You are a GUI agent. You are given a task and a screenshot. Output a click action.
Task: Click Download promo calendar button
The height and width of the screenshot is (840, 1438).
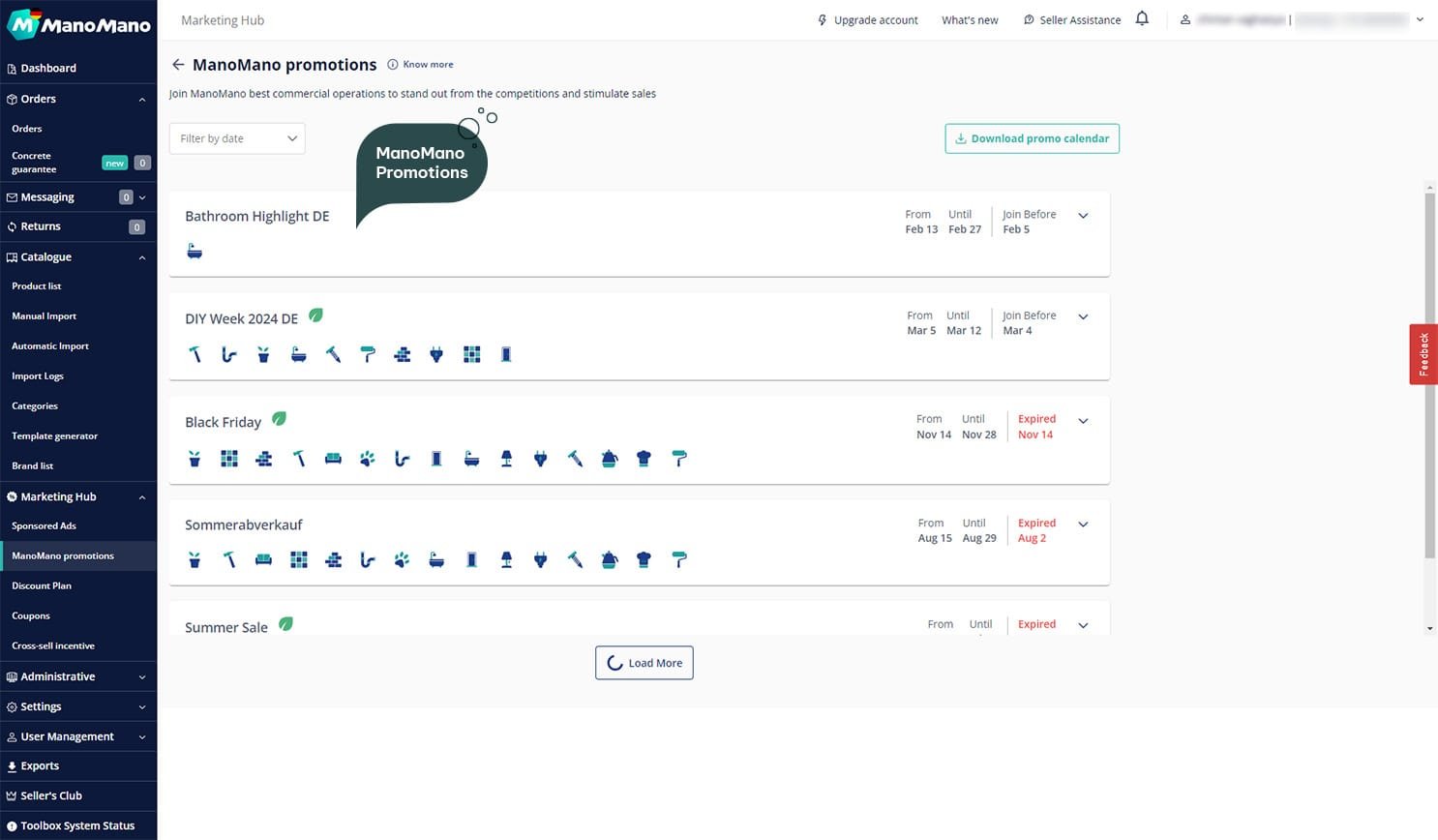pyautogui.click(x=1032, y=138)
